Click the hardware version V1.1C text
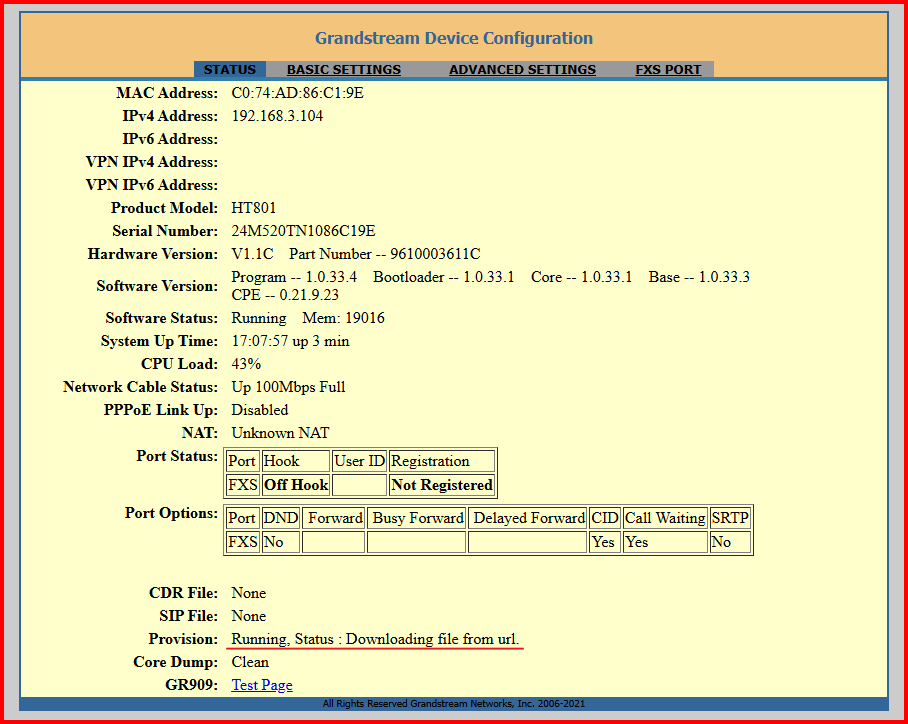Screen dimensions: 908x724 tap(254, 254)
